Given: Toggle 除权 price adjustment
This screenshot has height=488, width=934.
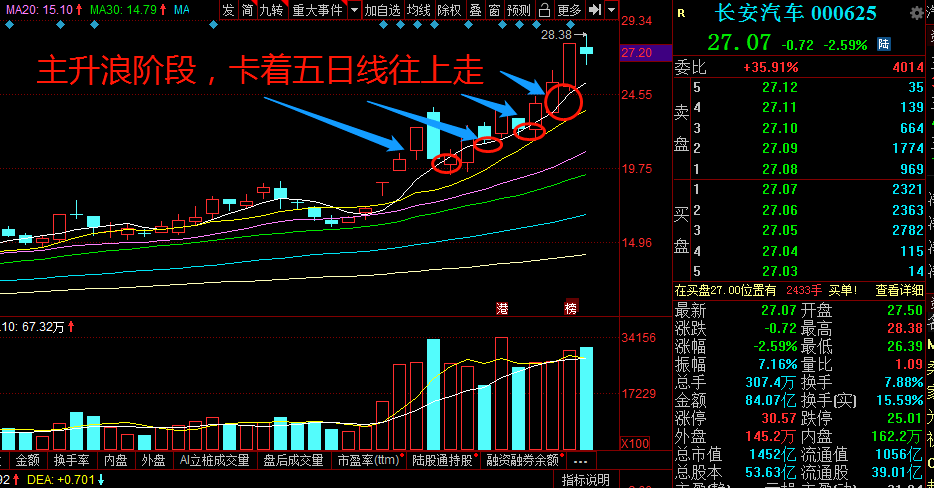Looking at the screenshot, I should (x=449, y=10).
